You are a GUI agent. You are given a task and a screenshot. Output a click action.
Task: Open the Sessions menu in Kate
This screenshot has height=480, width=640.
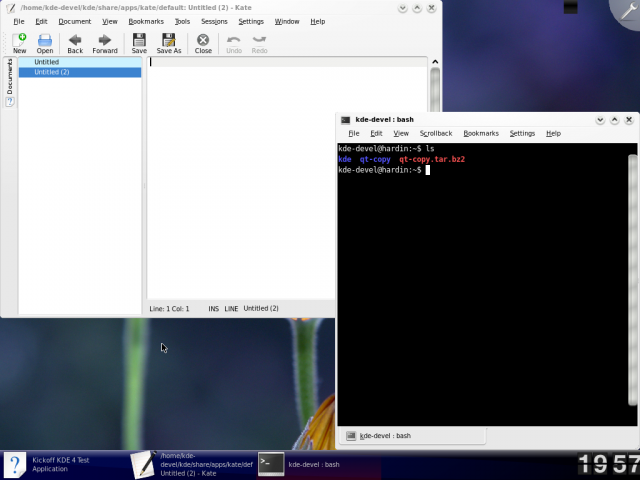(x=214, y=21)
